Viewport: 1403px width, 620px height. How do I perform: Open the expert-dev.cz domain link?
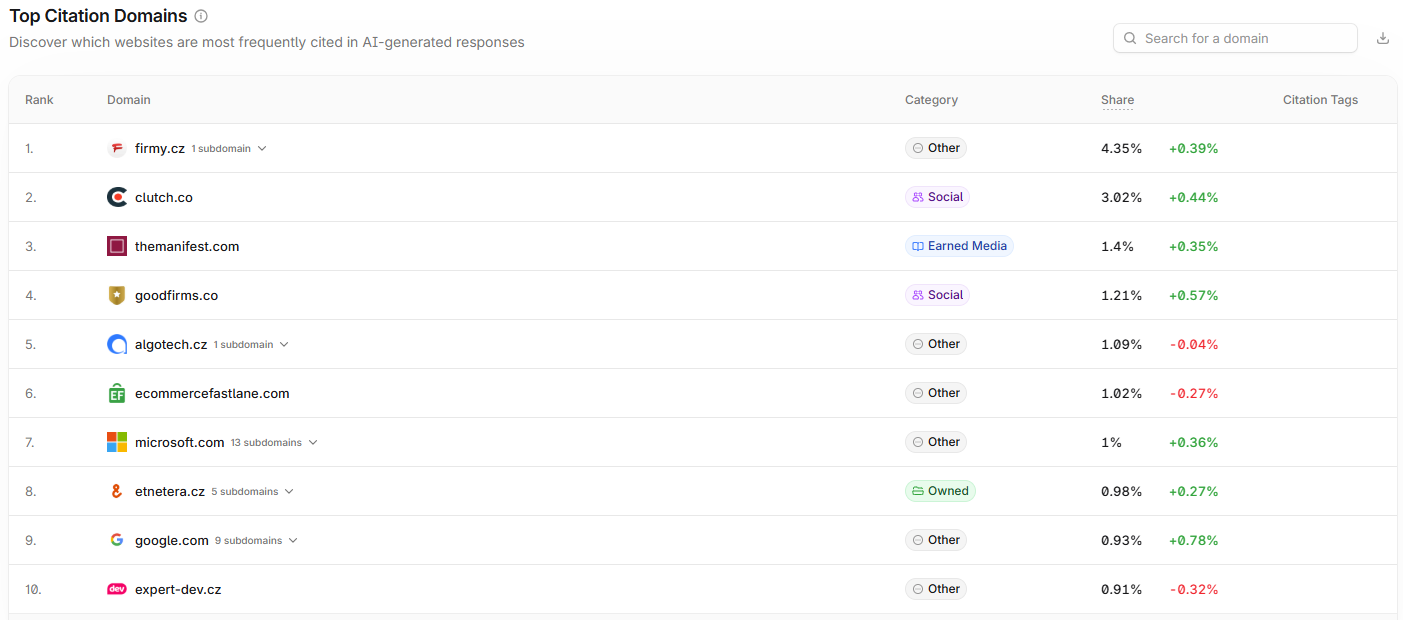(x=178, y=589)
